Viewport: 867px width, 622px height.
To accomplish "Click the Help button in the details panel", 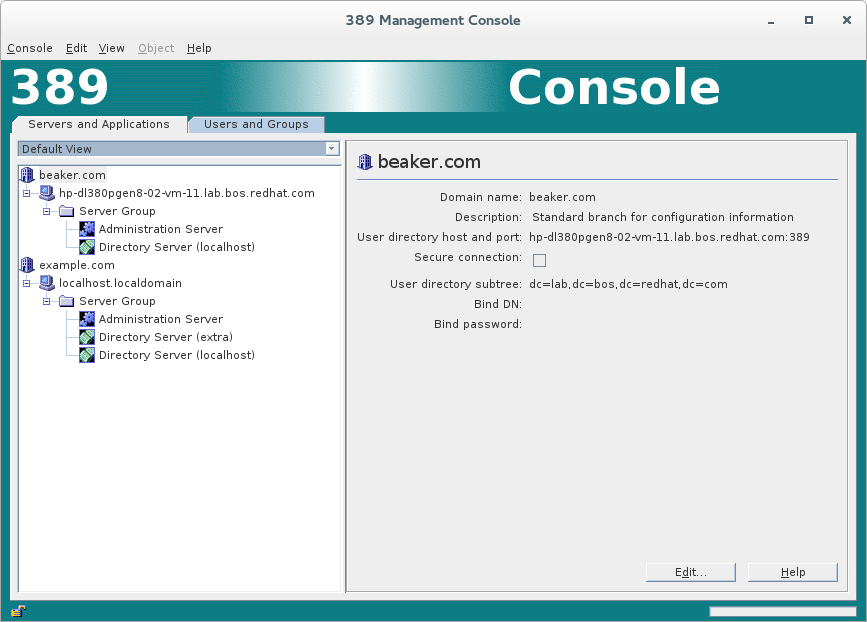I will (793, 572).
